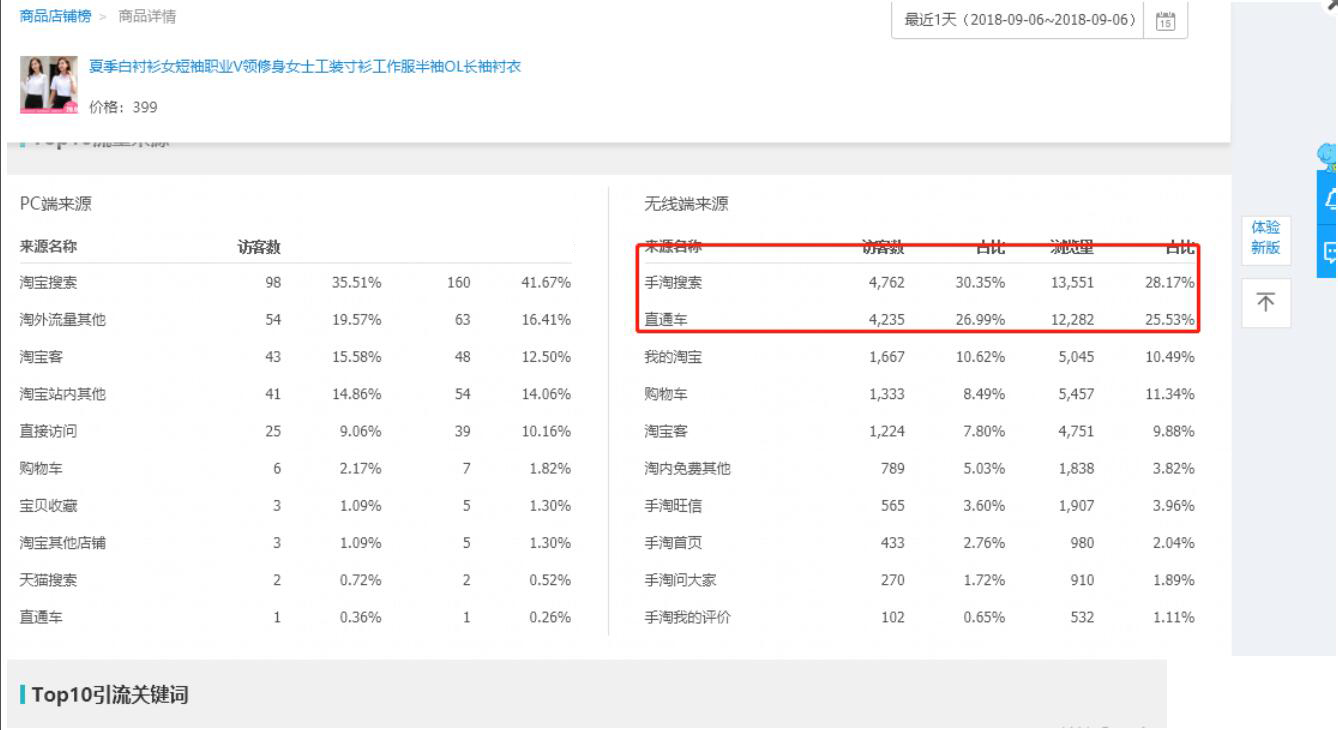Click the edit pencil icon at top right
This screenshot has height=730, width=1338.
pyautogui.click(x=1330, y=7)
